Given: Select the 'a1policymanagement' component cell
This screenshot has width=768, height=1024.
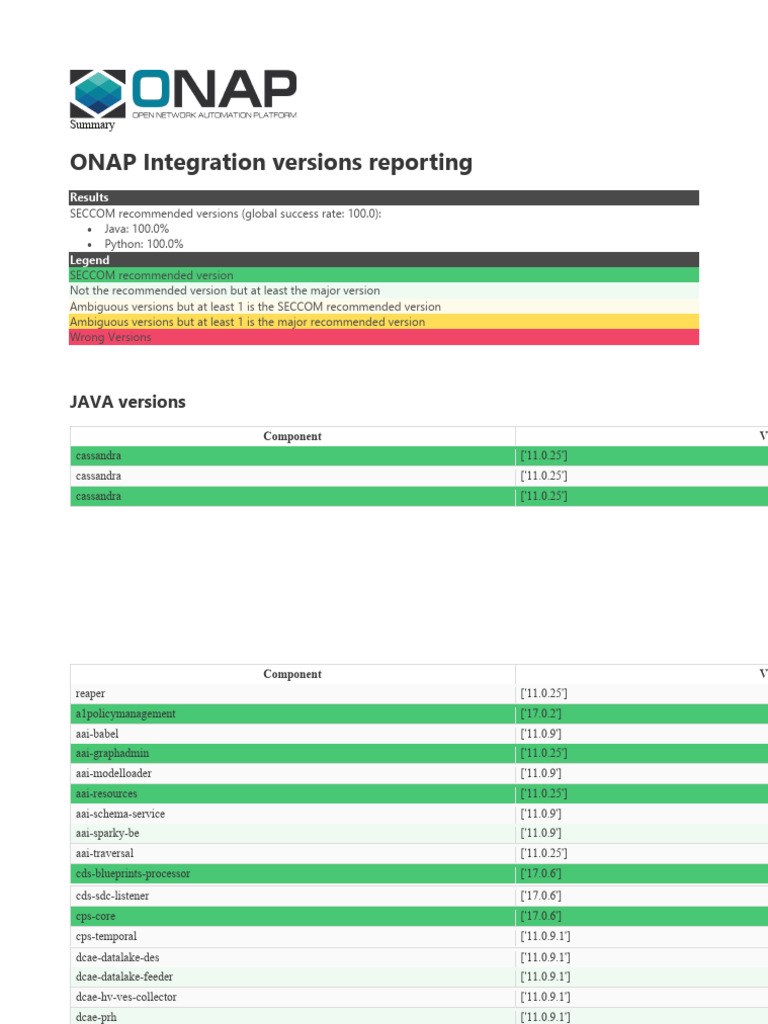Looking at the screenshot, I should 293,714.
